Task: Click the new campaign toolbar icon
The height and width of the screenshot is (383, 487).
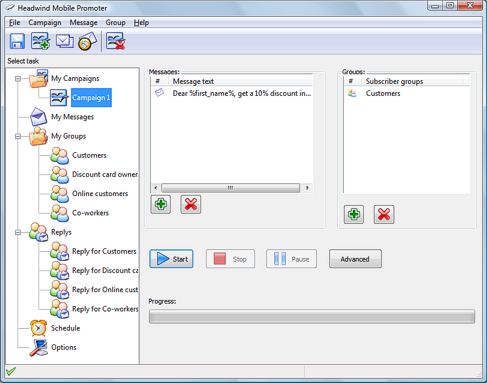Action: 40,42
